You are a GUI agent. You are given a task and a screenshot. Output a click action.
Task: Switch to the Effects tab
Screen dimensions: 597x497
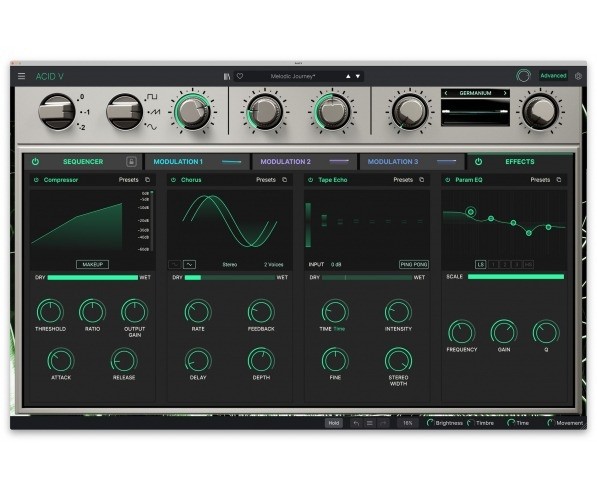pos(520,161)
